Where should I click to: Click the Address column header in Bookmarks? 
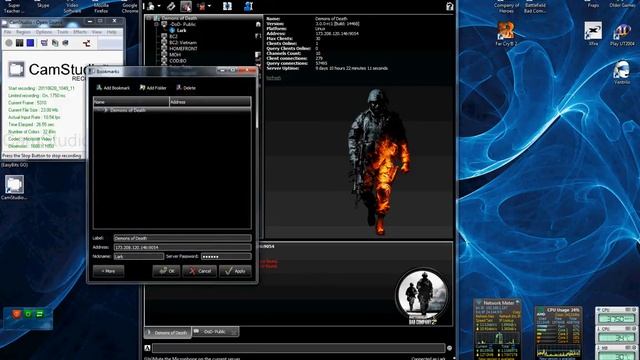click(210, 102)
